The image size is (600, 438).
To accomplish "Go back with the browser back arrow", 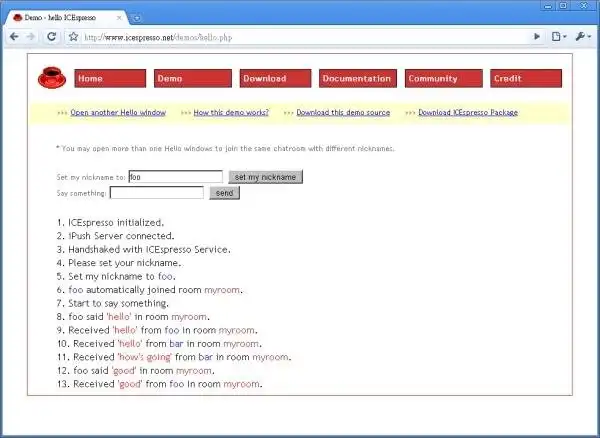I will pyautogui.click(x=14, y=37).
